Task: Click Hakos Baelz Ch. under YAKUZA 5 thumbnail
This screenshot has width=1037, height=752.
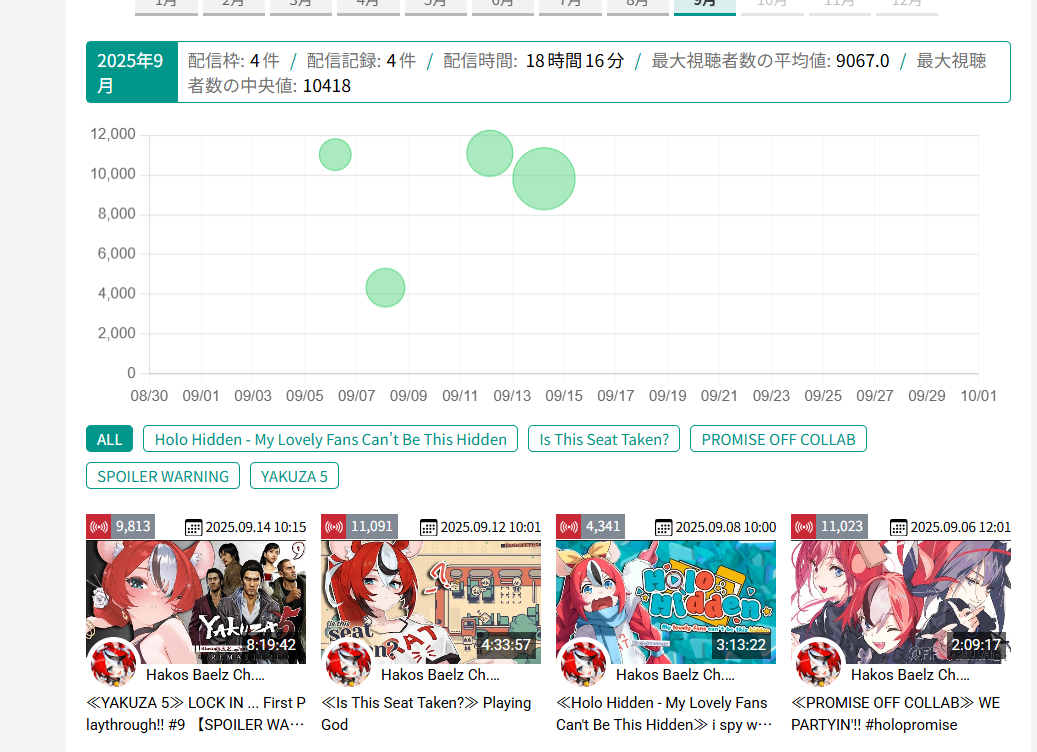Action: pos(205,675)
